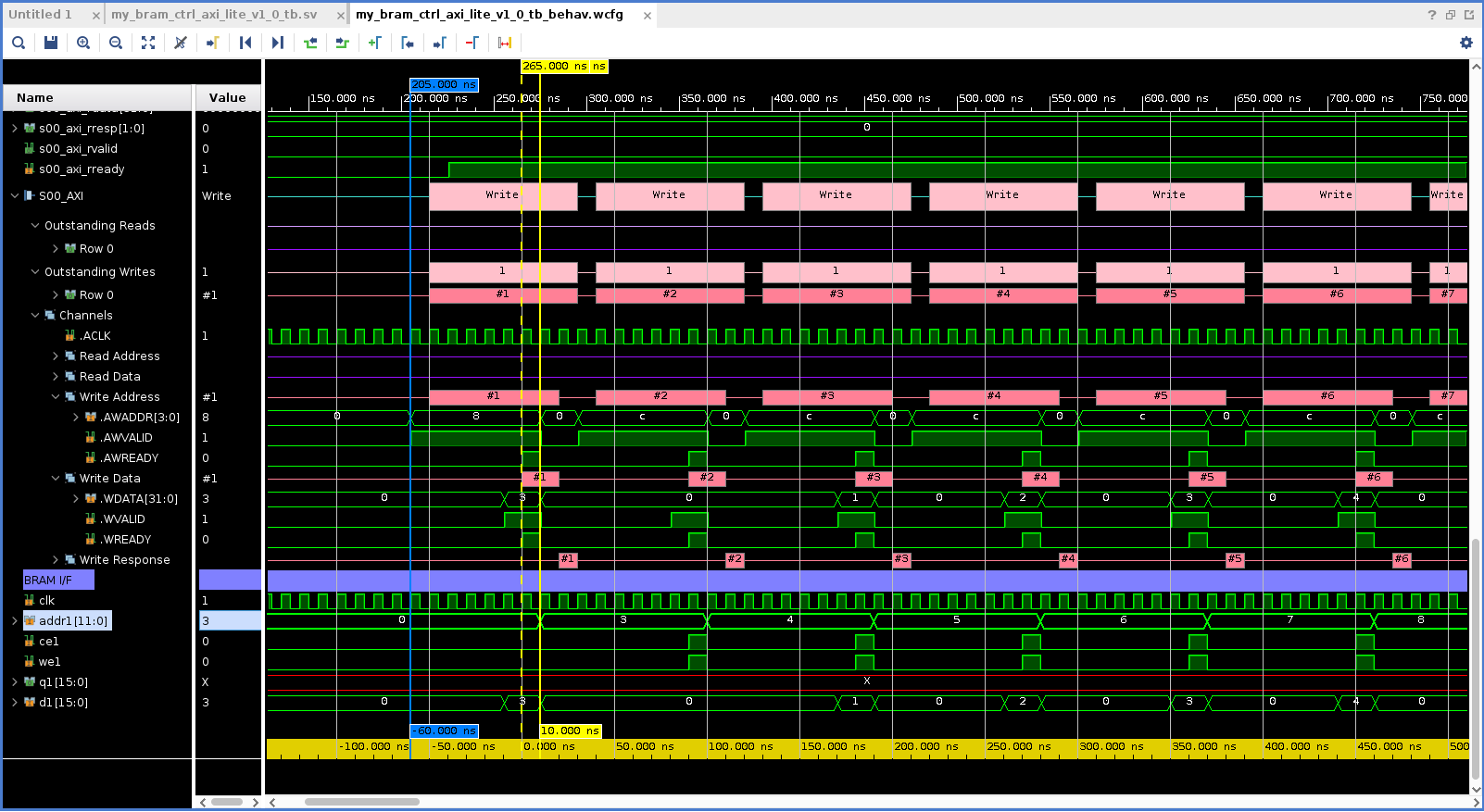The image size is (1484, 812).
Task: Expand the d1[15:0] bus
Action: (x=15, y=703)
